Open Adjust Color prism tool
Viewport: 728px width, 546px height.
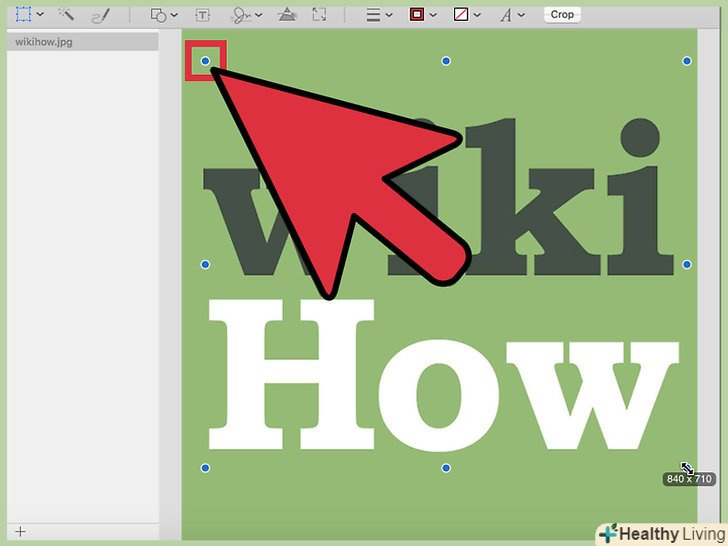tap(287, 15)
